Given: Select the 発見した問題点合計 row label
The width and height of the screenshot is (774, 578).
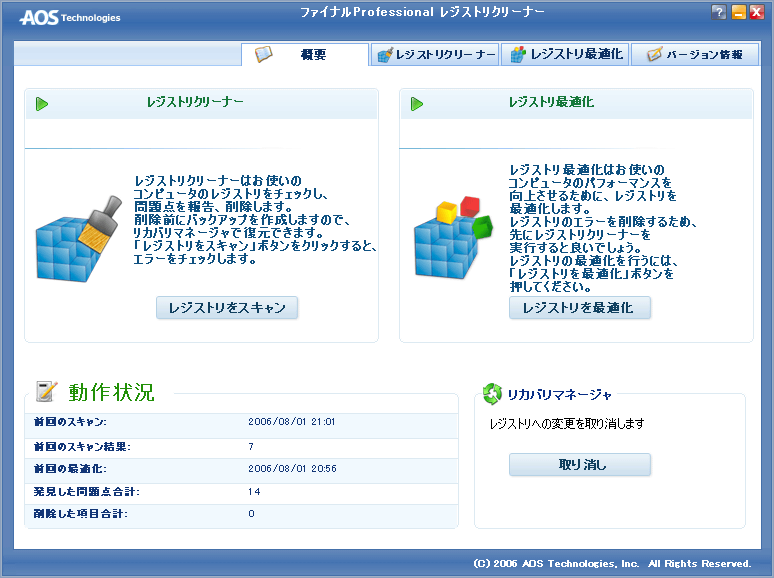Looking at the screenshot, I should click(87, 492).
